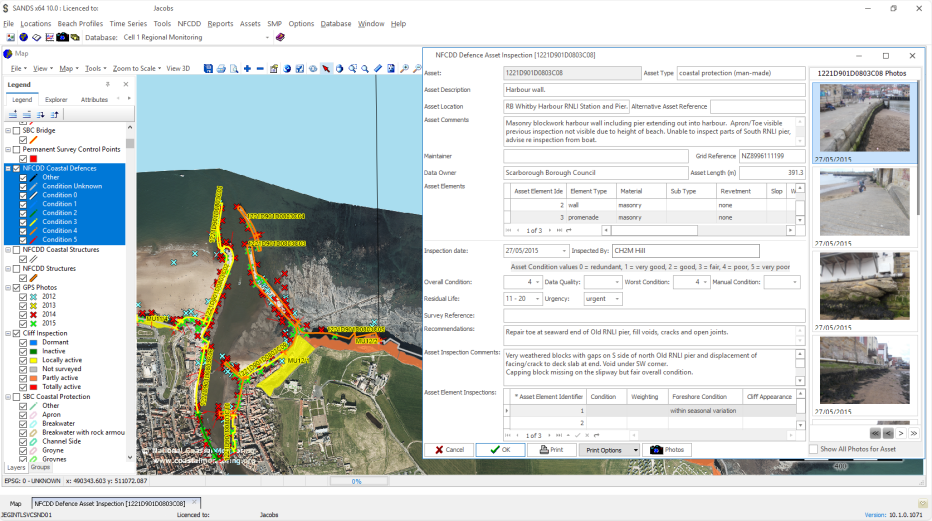Click the blue plus zoom-in icon
Viewport: 932px width, 521px height.
coord(247,69)
